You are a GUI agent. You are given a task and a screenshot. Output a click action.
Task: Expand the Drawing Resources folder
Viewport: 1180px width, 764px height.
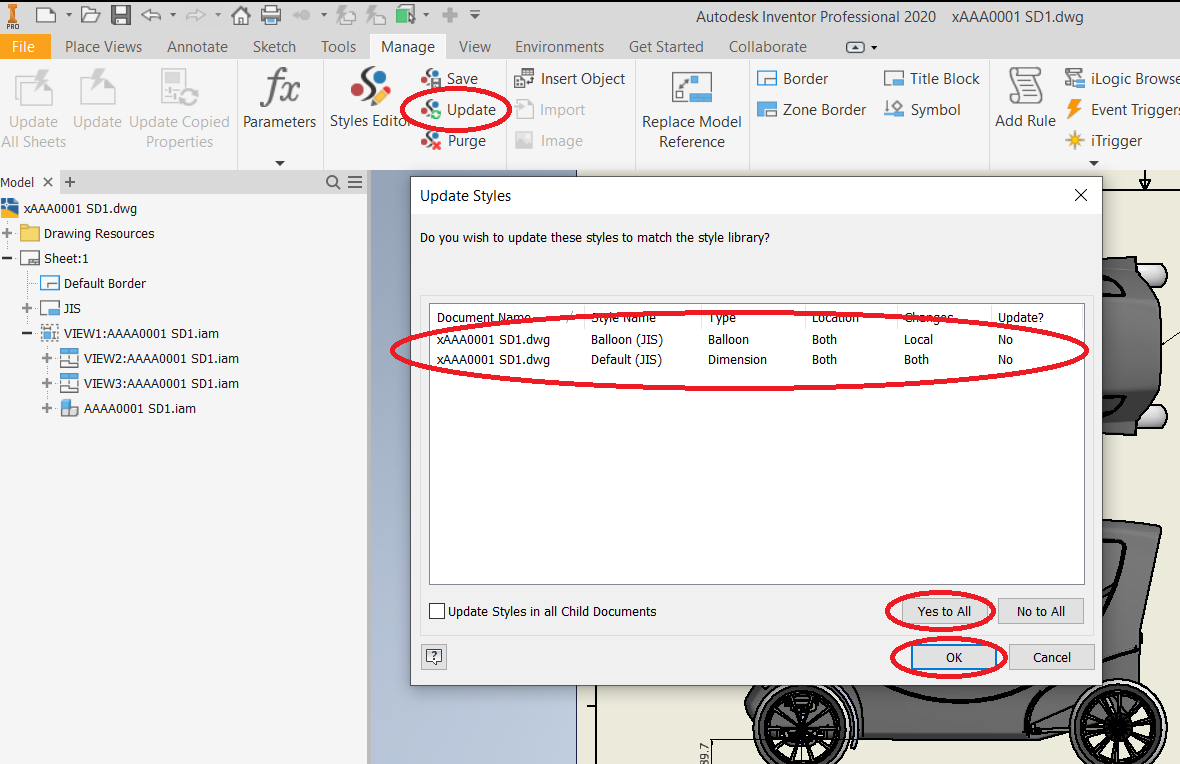coord(8,234)
